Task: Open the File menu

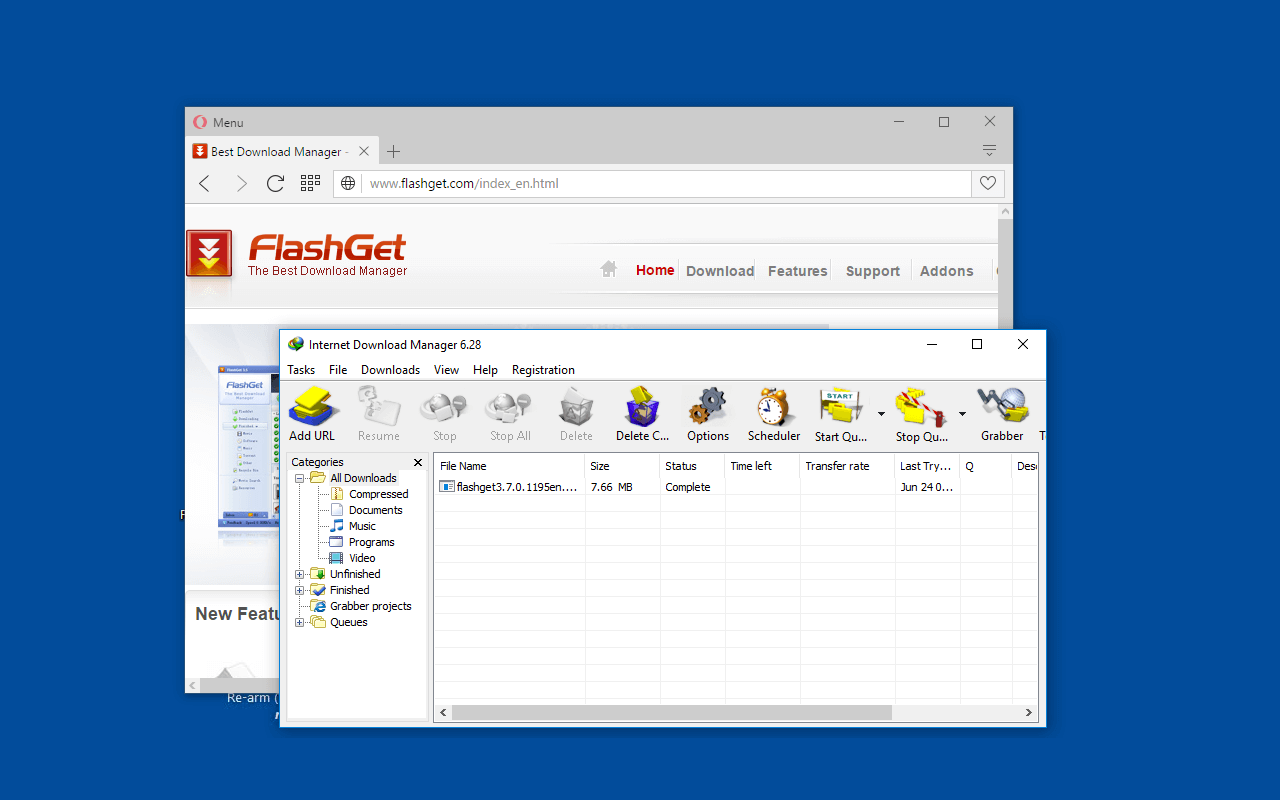Action: pyautogui.click(x=338, y=370)
